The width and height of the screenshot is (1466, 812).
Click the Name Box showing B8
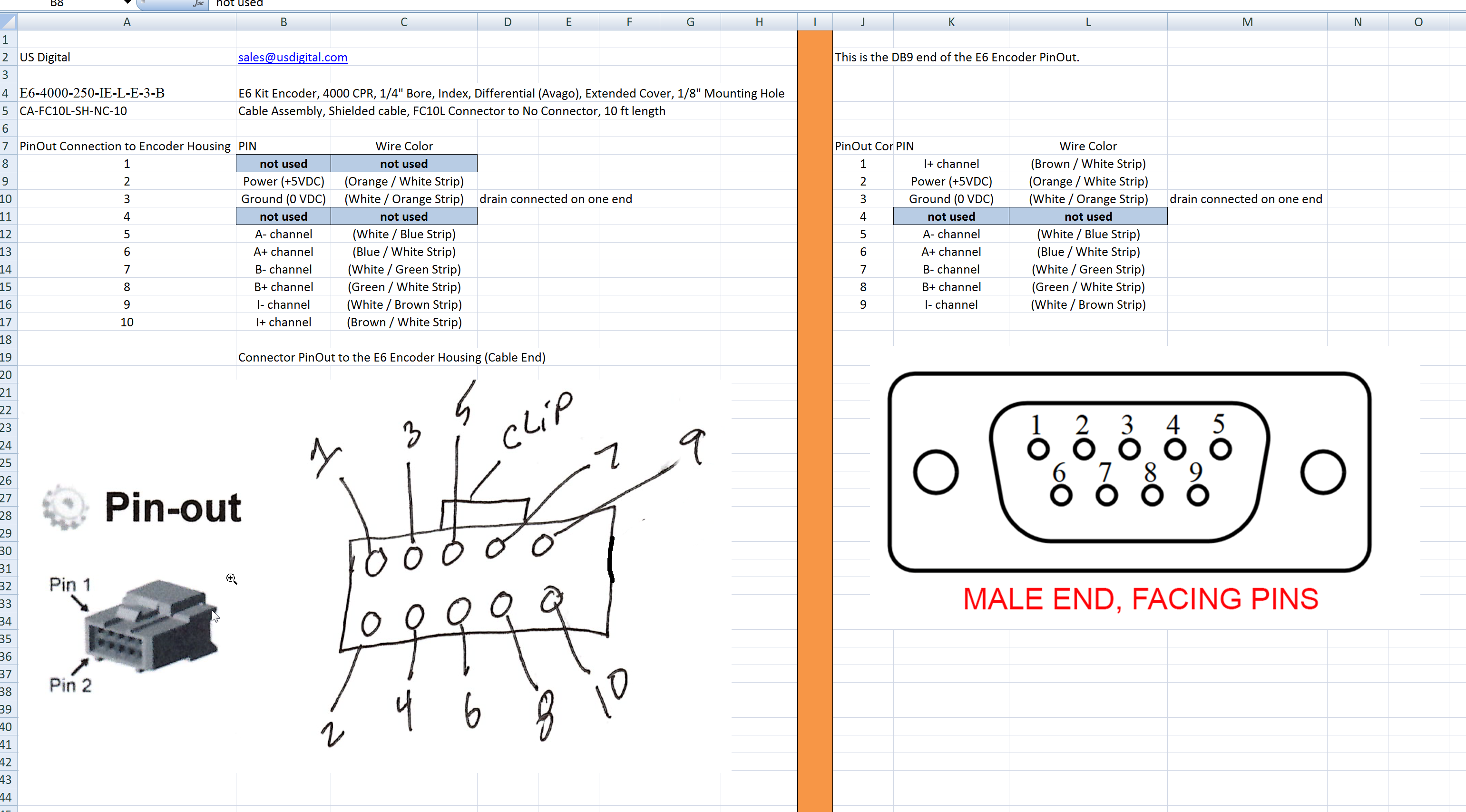coord(57,3)
